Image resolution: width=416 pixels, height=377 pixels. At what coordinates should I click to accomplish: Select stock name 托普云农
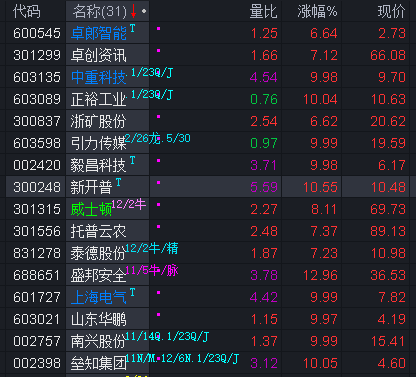point(99,231)
